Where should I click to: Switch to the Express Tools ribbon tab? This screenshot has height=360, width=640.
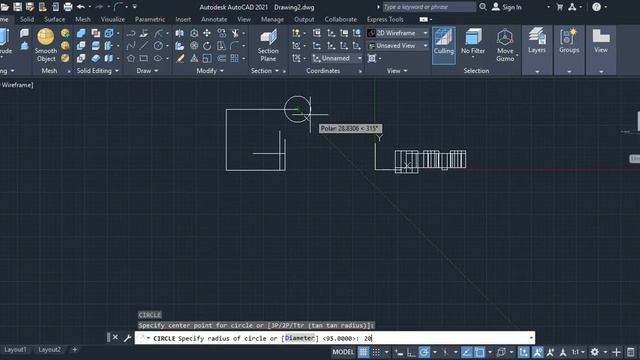point(385,19)
